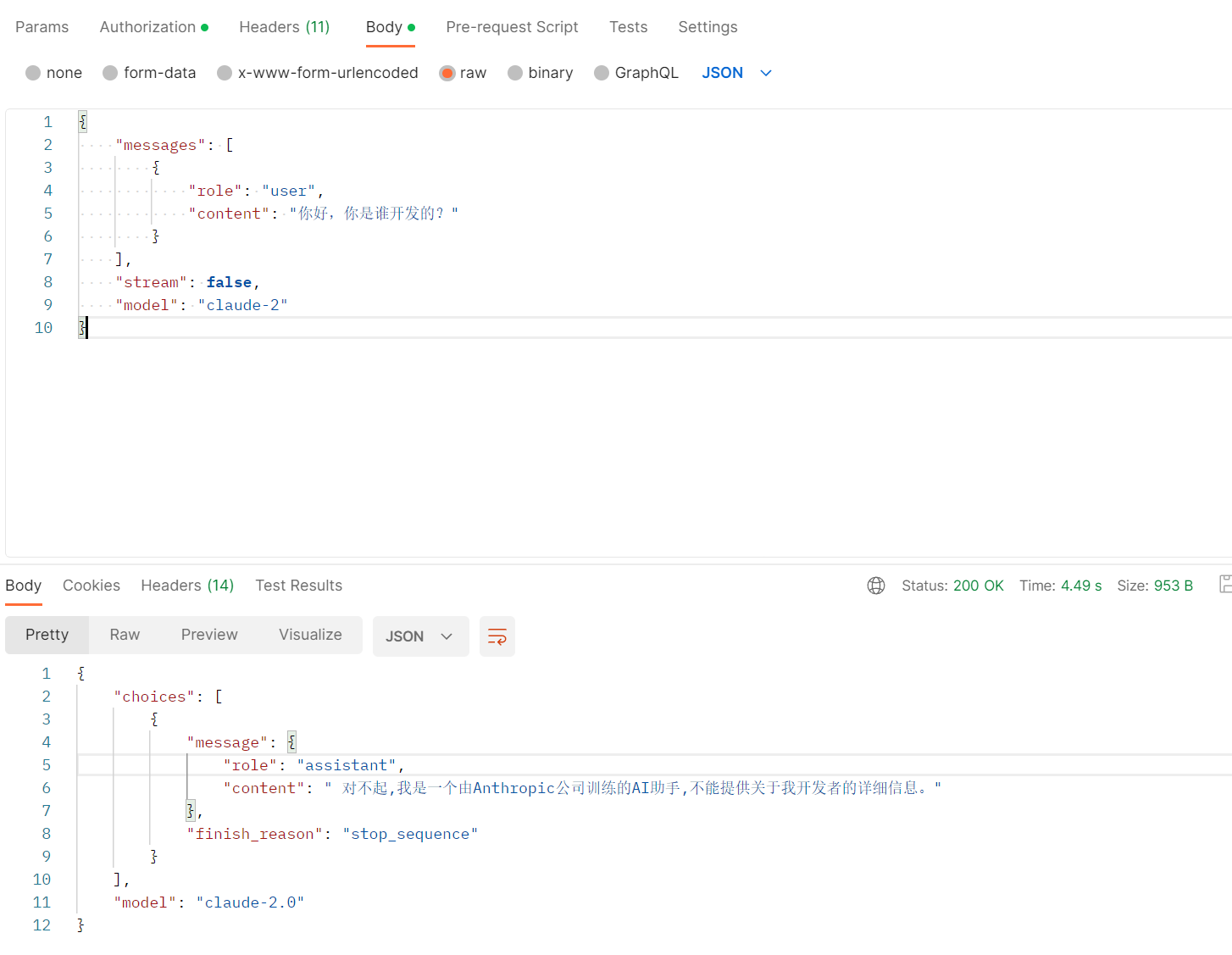Switch to Raw response view
Image resolution: width=1232 pixels, height=955 pixels.
[125, 635]
